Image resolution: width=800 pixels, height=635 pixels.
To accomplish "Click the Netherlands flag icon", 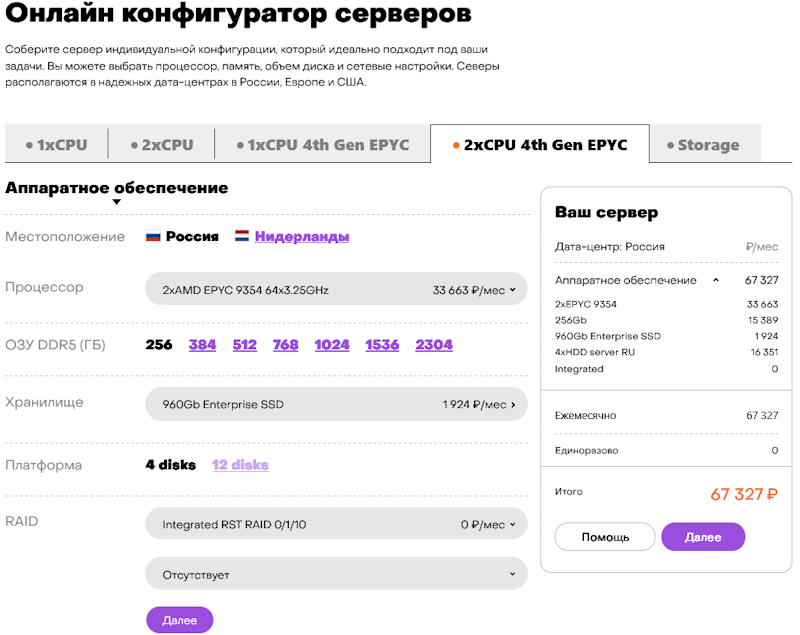I will tap(241, 237).
